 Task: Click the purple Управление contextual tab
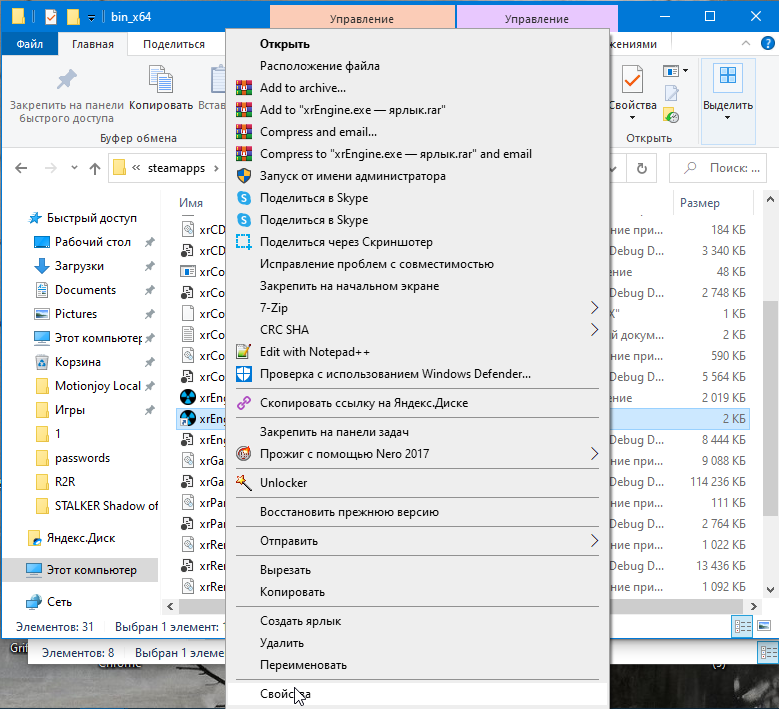click(x=537, y=19)
